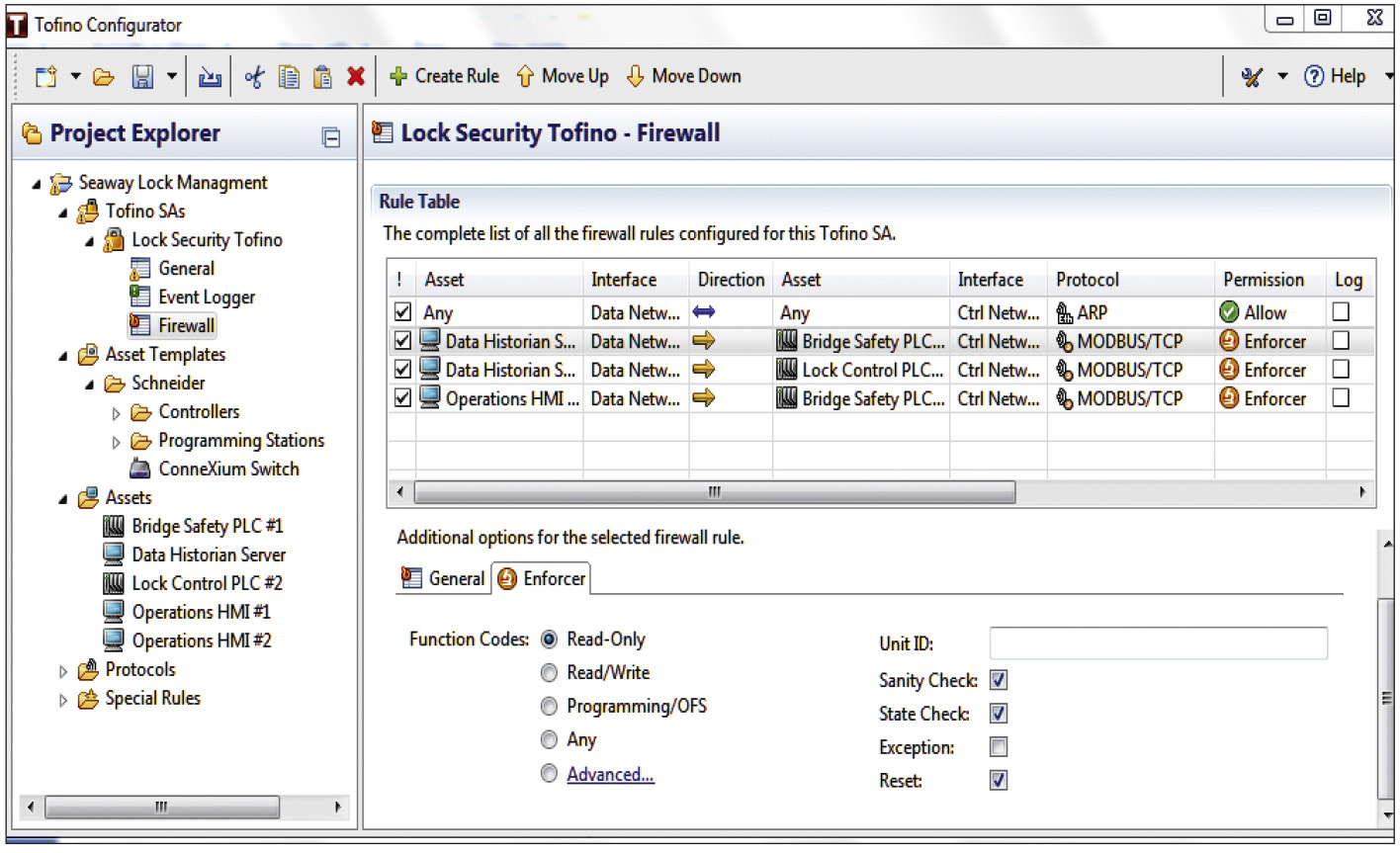
Task: Collapse the Assets node
Action: point(63,498)
